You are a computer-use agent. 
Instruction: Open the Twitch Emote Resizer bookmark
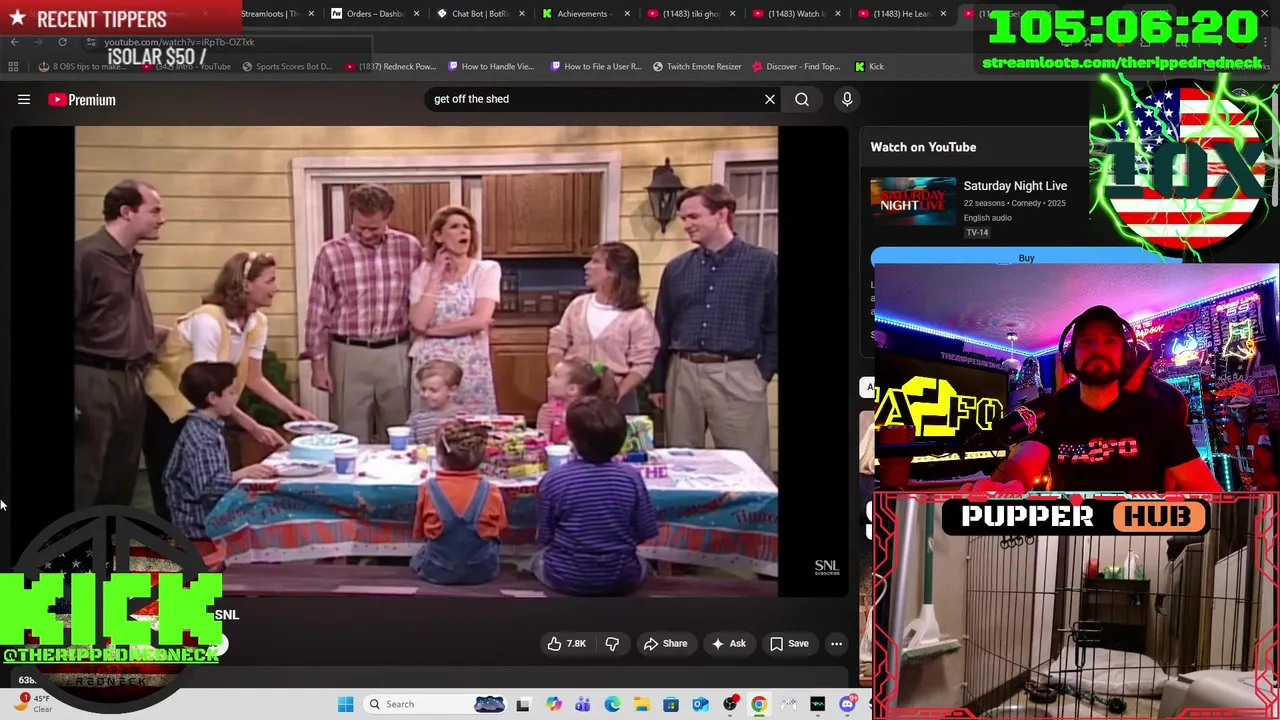click(x=697, y=67)
